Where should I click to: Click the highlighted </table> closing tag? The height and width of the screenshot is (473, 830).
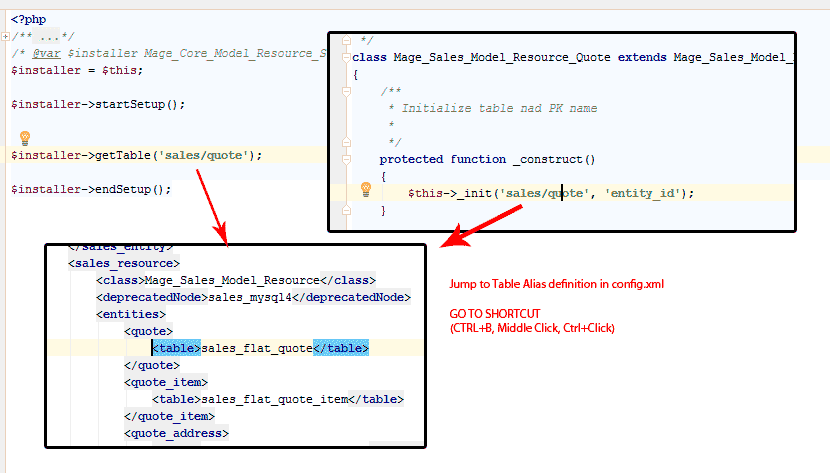pyautogui.click(x=341, y=348)
